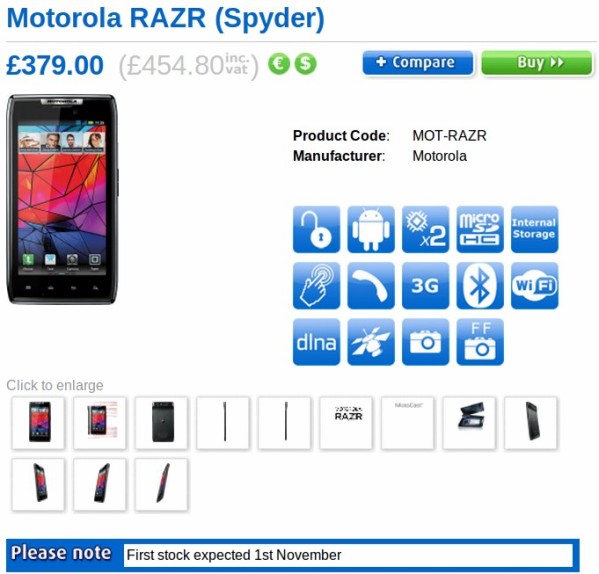
Task: Open the Motorola RAZR (Spyder) title link
Action: point(166,18)
